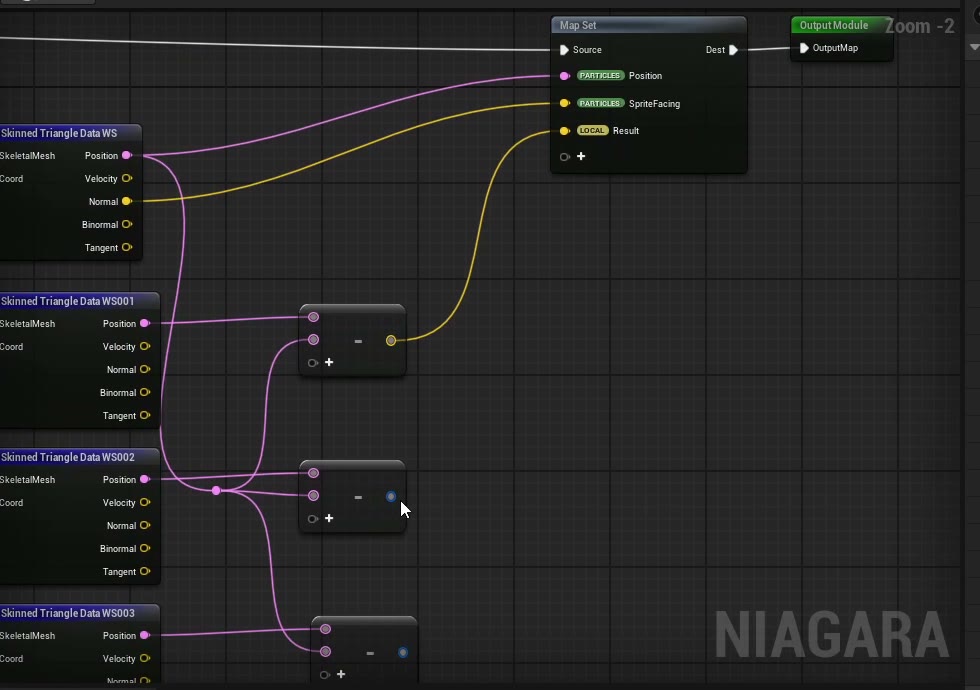Click Normal output pin on Skinned Triangle Data WS001
980x690 pixels.
pos(145,369)
